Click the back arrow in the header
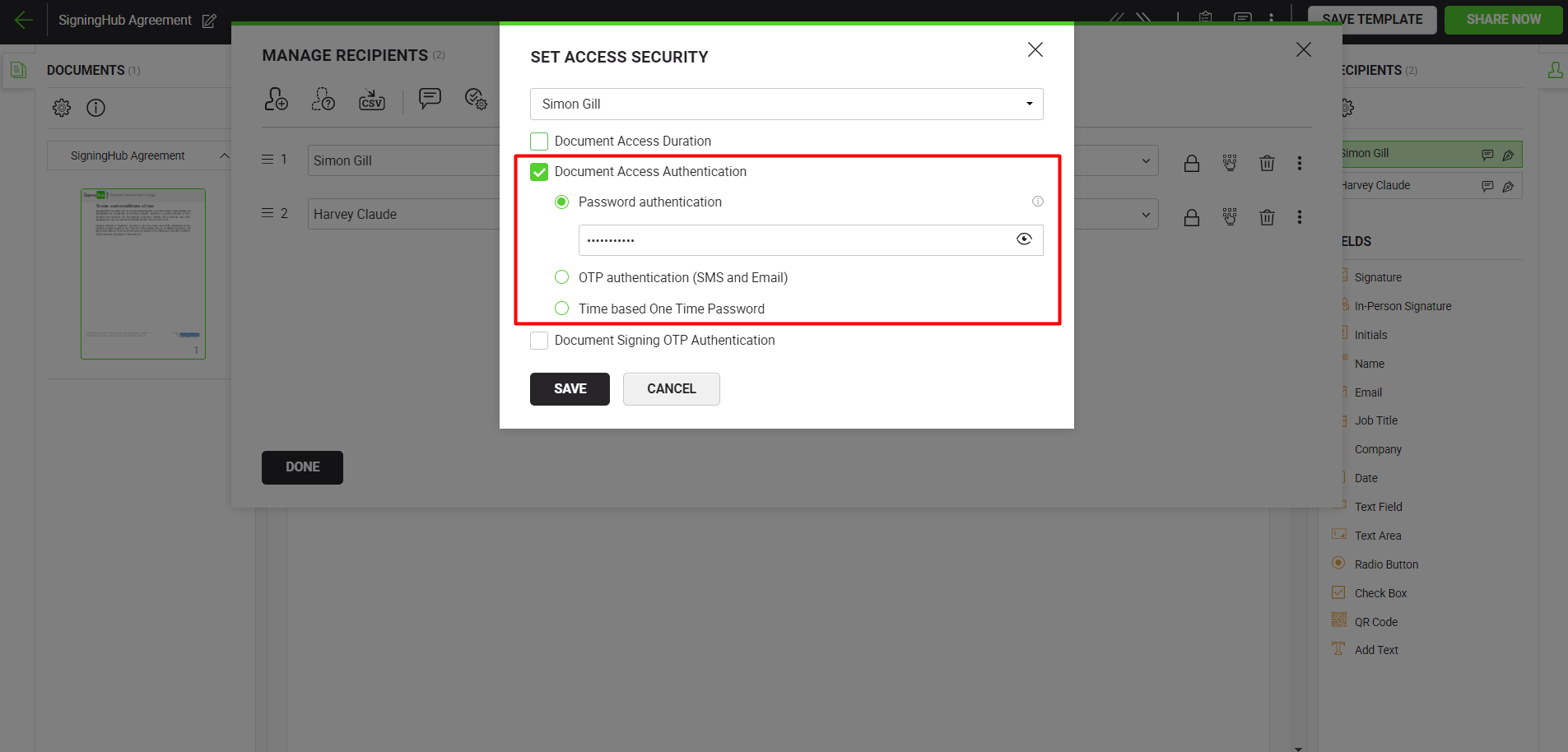This screenshot has height=752, width=1568. click(x=24, y=21)
